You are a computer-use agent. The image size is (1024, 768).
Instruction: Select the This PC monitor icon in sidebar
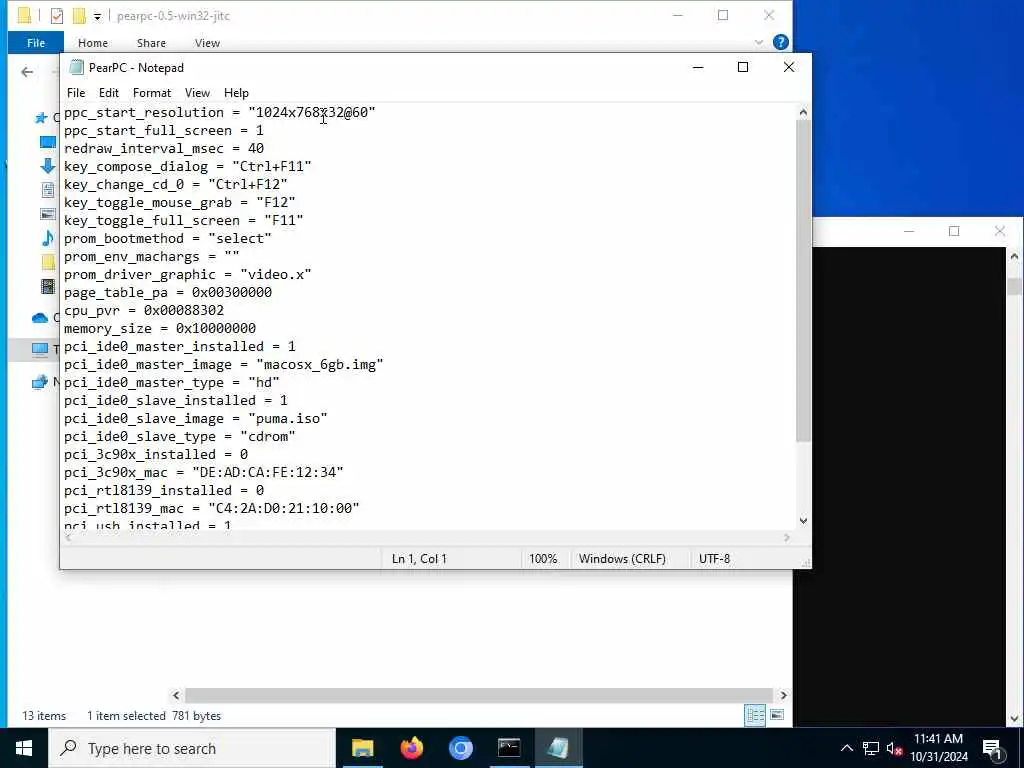click(x=40, y=349)
